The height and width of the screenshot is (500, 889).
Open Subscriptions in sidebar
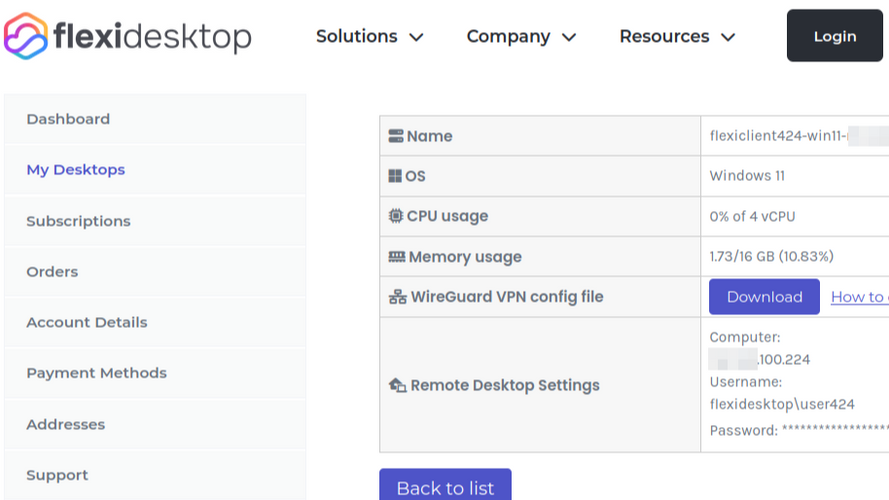(155, 221)
